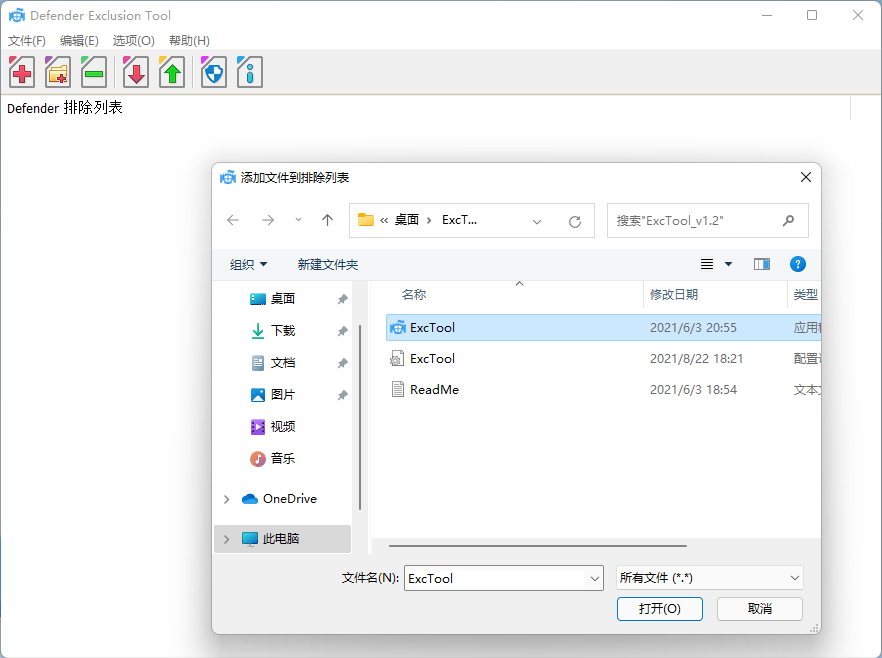
Task: Click the green minus remove entry icon
Action: tap(94, 72)
